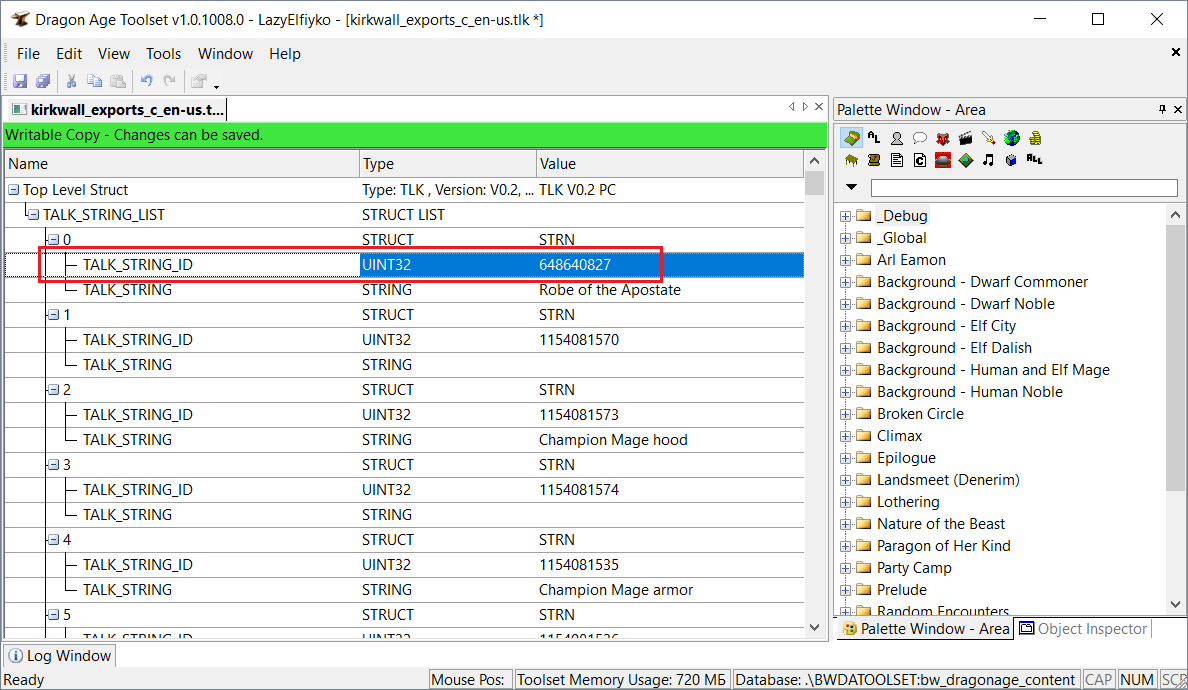The width and height of the screenshot is (1188, 690).
Task: Switch to the Object Inspector tab
Action: pyautogui.click(x=1083, y=629)
